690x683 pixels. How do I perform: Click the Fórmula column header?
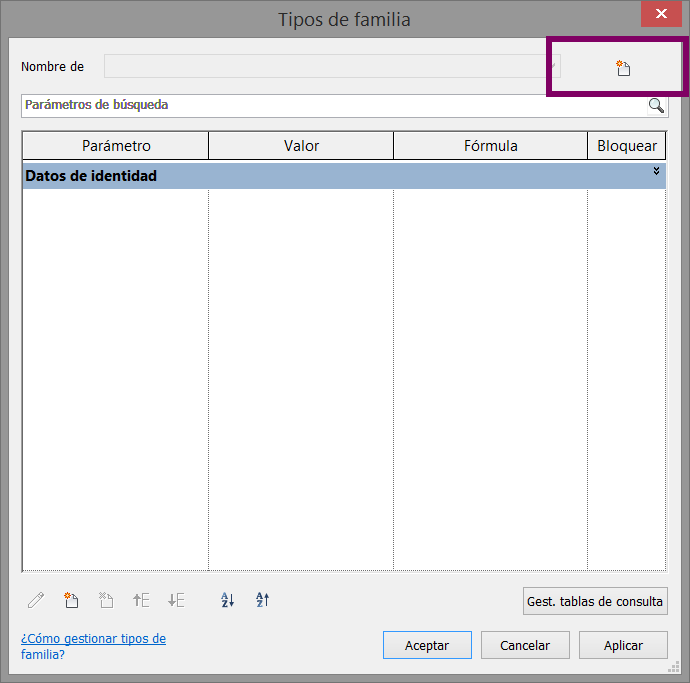(490, 146)
